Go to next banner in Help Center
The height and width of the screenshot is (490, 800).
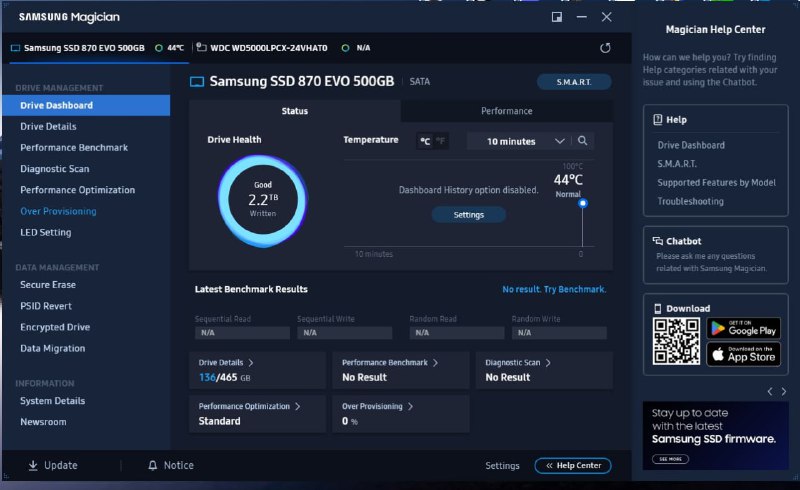[x=784, y=391]
